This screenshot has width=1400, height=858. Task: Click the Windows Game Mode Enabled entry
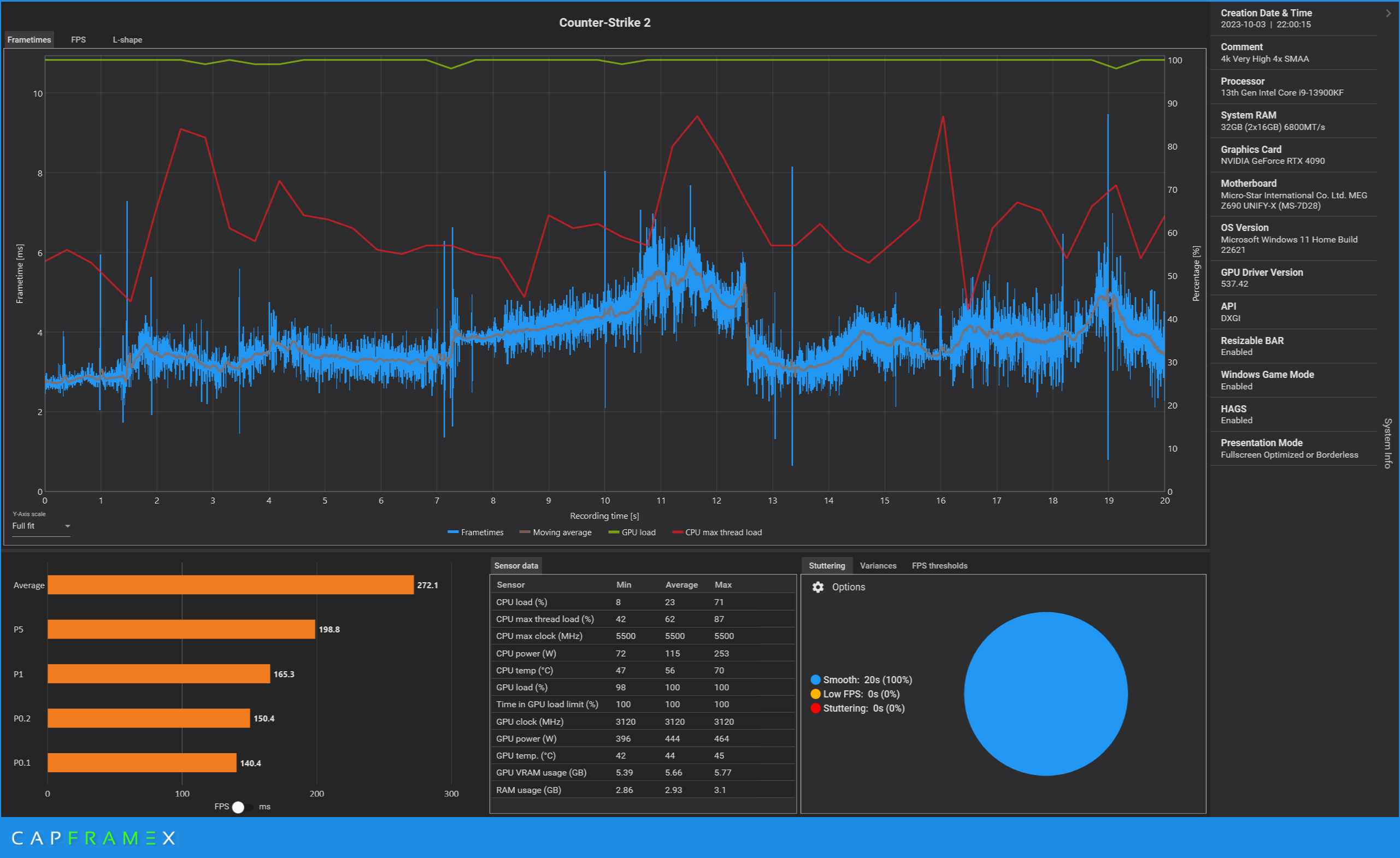coord(1294,381)
